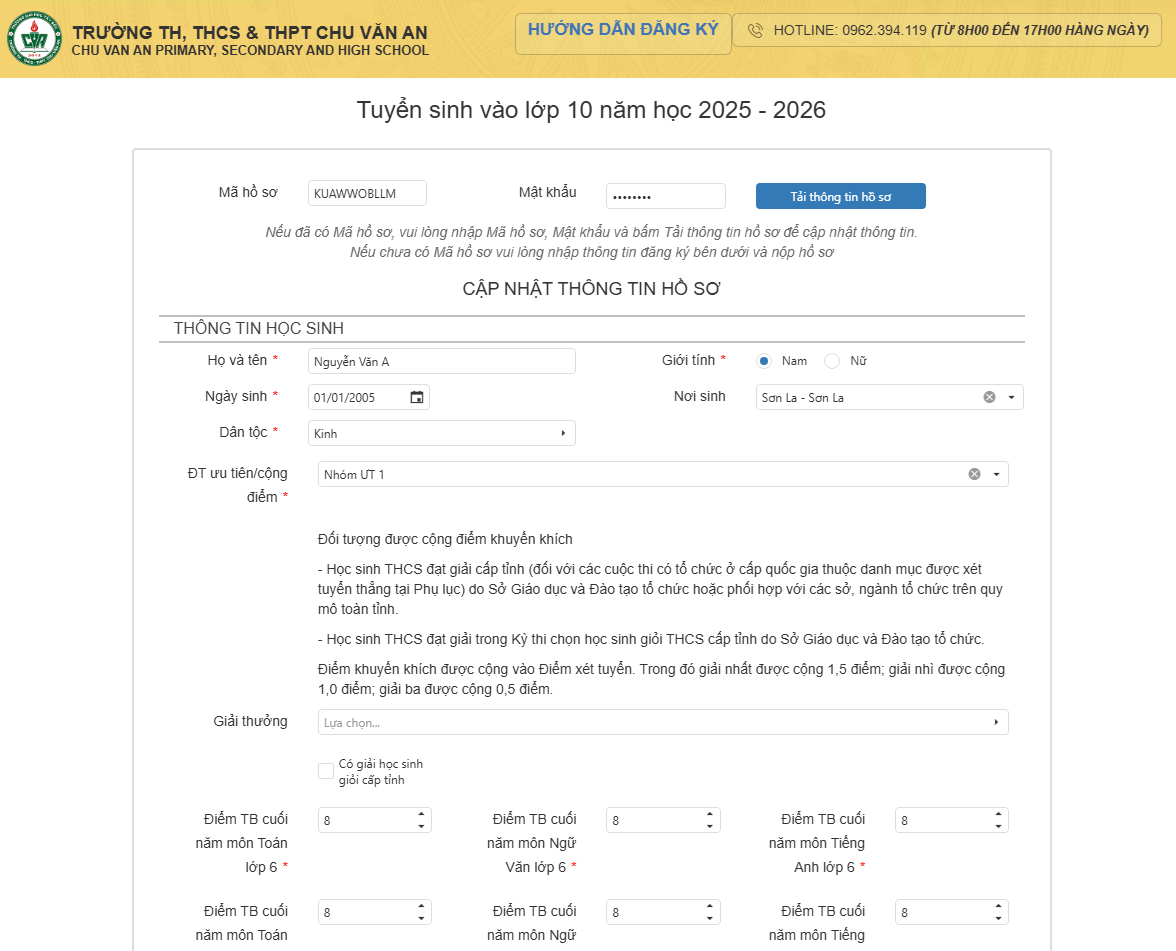Clear the Nhóm UT 1 selection
The width and height of the screenshot is (1176, 951).
[x=974, y=474]
